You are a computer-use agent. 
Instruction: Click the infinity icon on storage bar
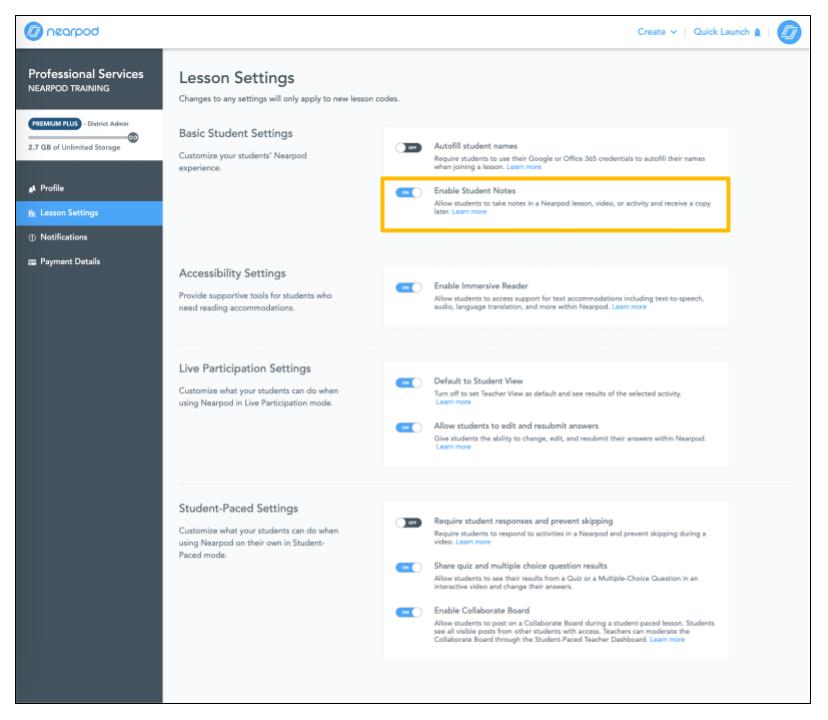133,137
